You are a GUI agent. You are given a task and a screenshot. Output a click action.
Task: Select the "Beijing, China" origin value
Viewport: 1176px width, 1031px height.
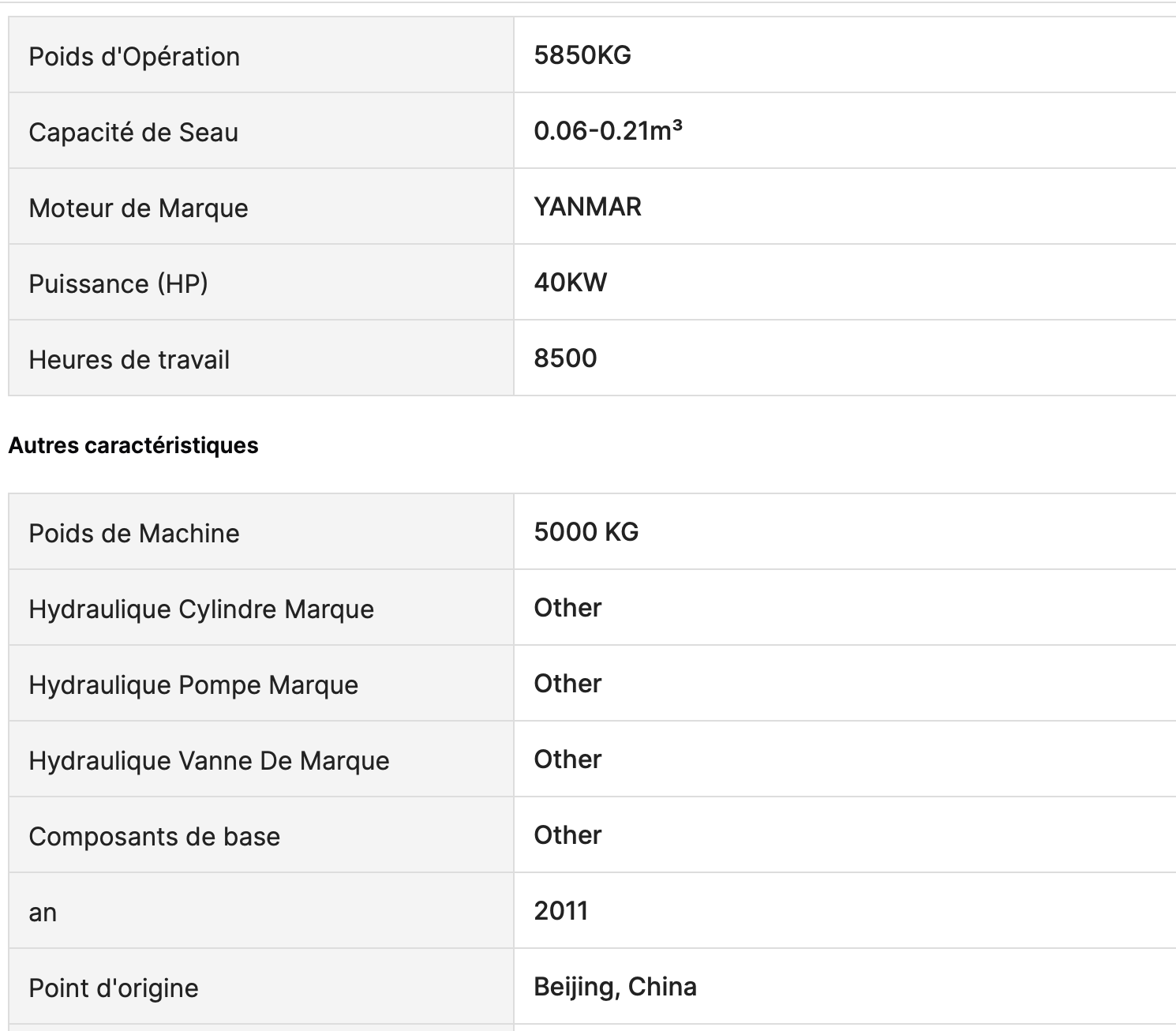(x=615, y=987)
